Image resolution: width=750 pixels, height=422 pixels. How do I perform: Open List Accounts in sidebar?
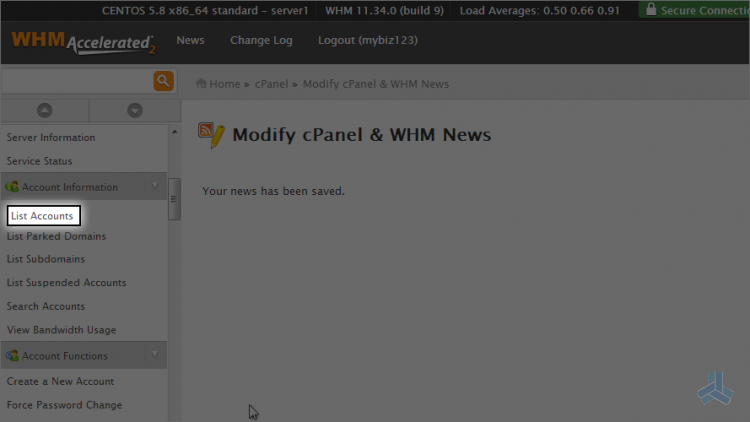(42, 216)
